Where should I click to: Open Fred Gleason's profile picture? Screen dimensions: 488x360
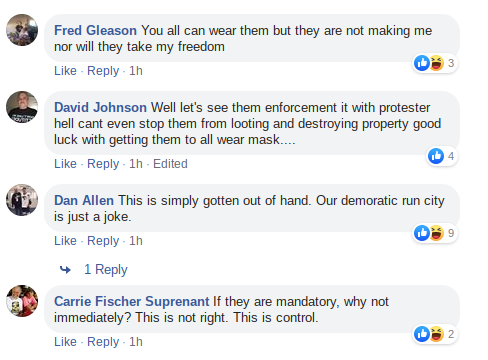point(22,30)
